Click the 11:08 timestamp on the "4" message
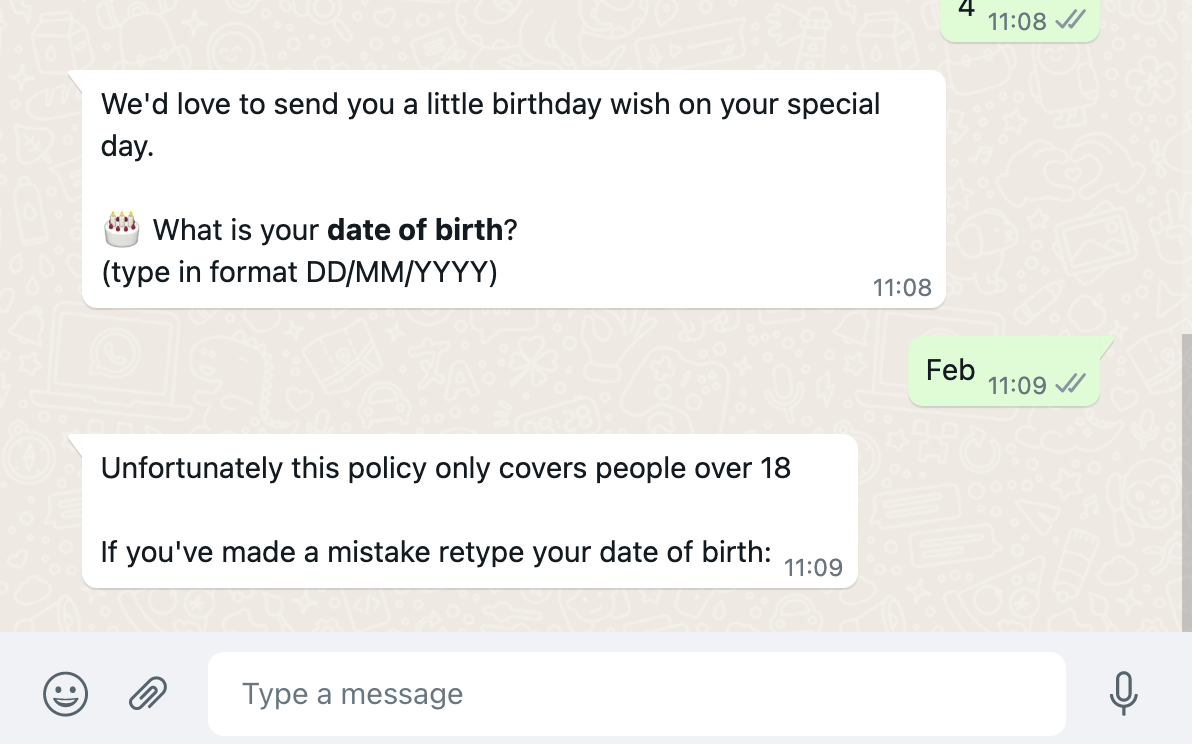 point(1017,21)
